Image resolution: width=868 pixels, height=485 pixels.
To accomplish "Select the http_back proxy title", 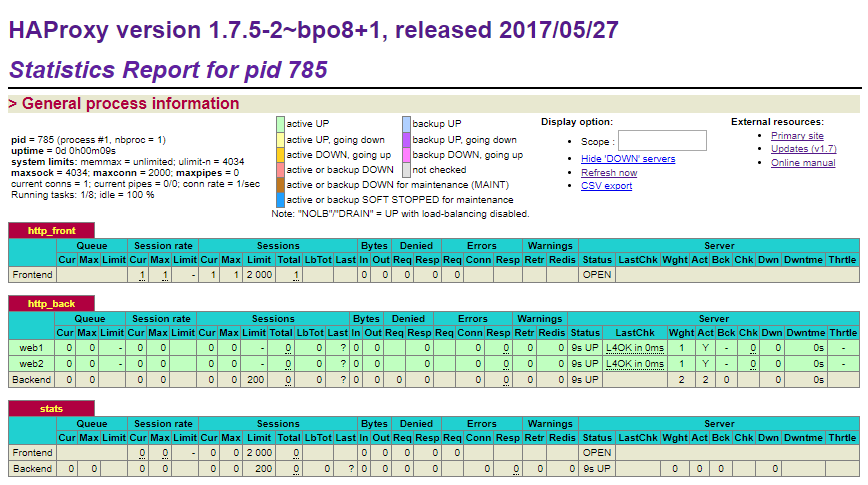I will 51,304.
